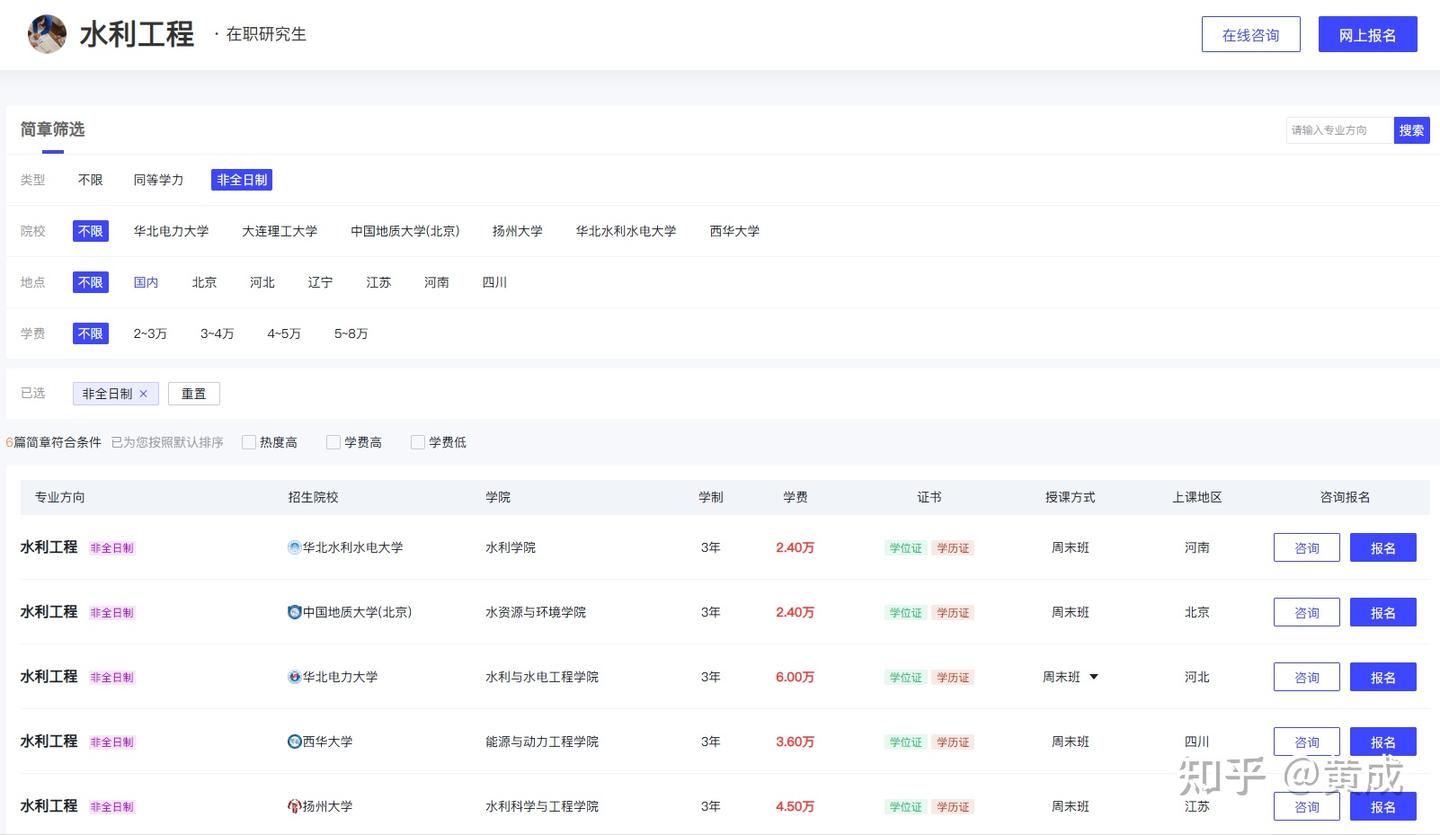Click the 中国地质大学(北京) school logo icon
The height and width of the screenshot is (835, 1440).
tap(294, 612)
